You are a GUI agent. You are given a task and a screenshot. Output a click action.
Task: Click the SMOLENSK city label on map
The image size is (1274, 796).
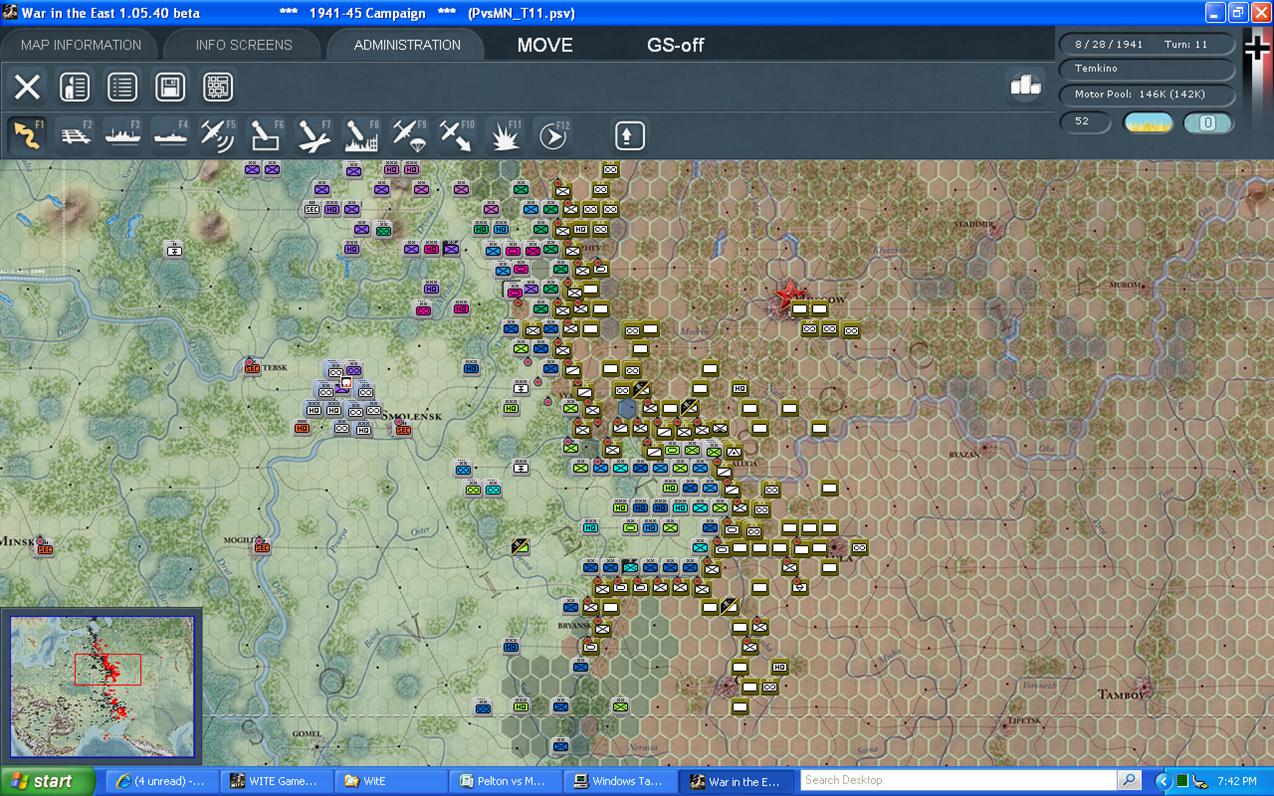pos(414,416)
